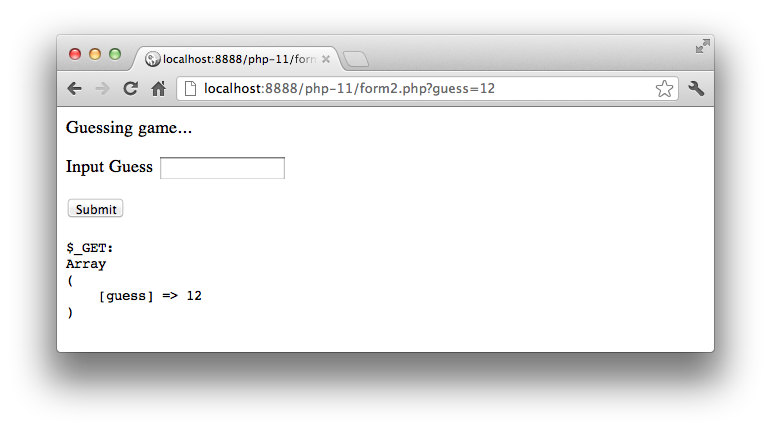Close the window with the red button
This screenshot has height=431, width=771.
pos(75,54)
